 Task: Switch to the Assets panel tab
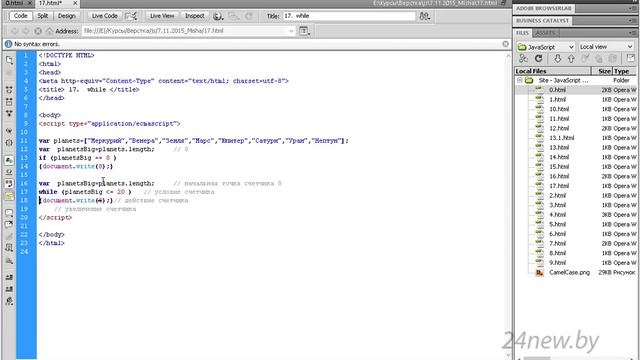[x=545, y=33]
